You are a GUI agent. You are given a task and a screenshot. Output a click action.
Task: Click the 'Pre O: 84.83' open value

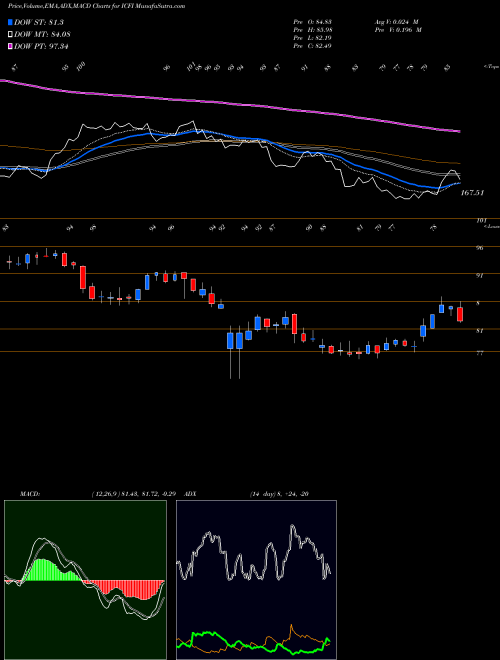coord(312,21)
